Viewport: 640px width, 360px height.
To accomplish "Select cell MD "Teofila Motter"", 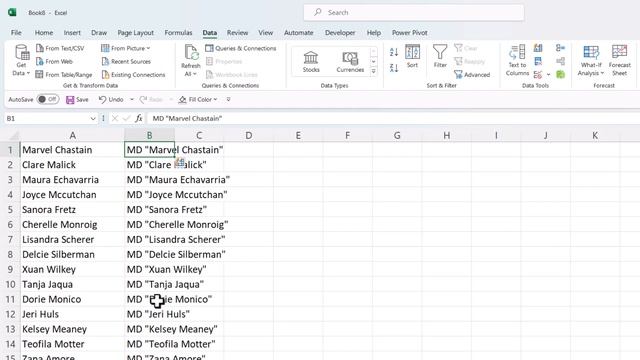I will (x=149, y=344).
